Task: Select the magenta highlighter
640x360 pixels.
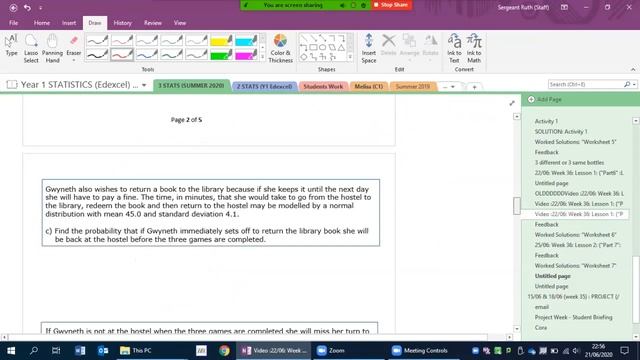Action: click(246, 54)
